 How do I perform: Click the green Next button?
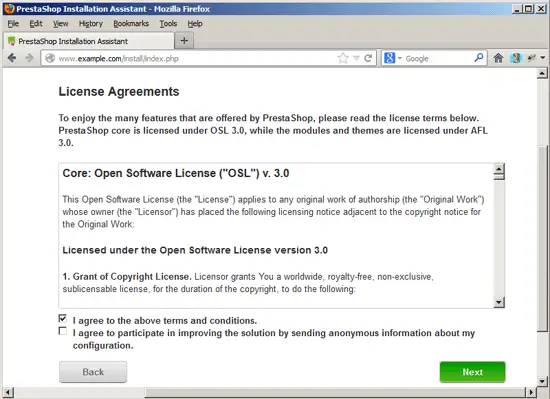[472, 372]
